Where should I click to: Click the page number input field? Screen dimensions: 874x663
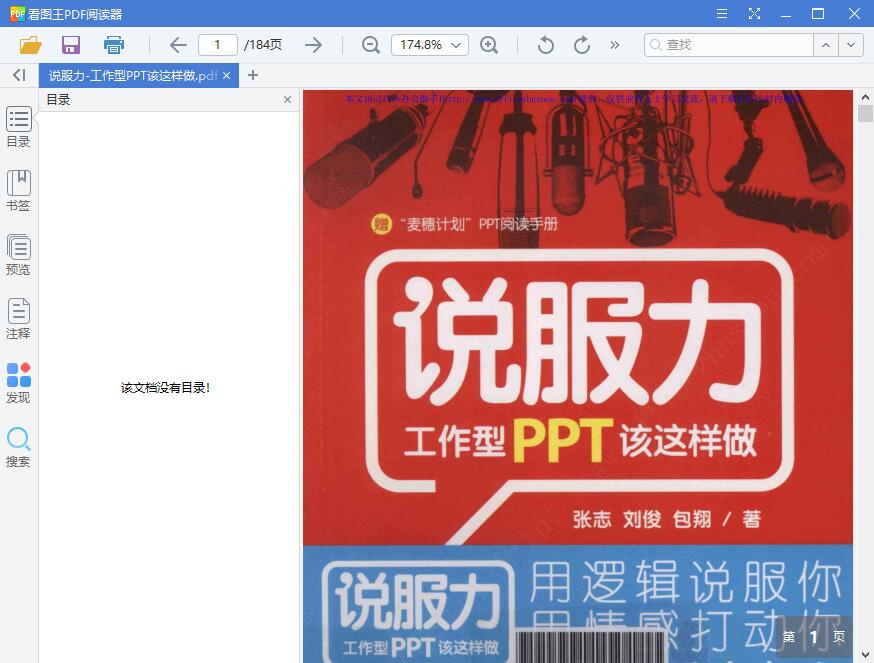(217, 45)
